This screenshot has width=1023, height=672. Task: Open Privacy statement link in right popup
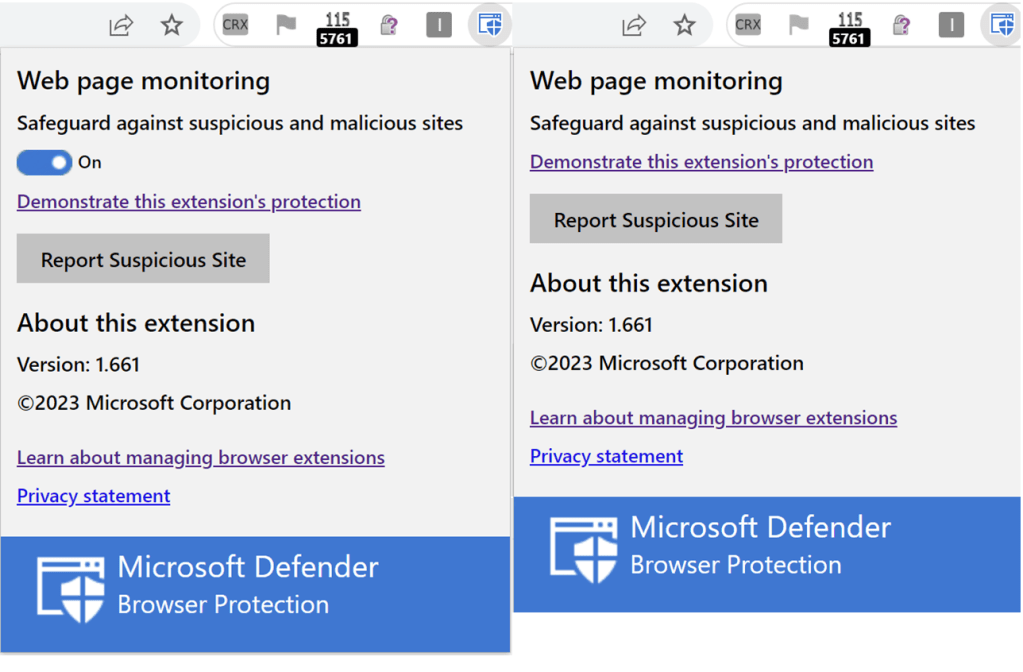click(x=606, y=456)
